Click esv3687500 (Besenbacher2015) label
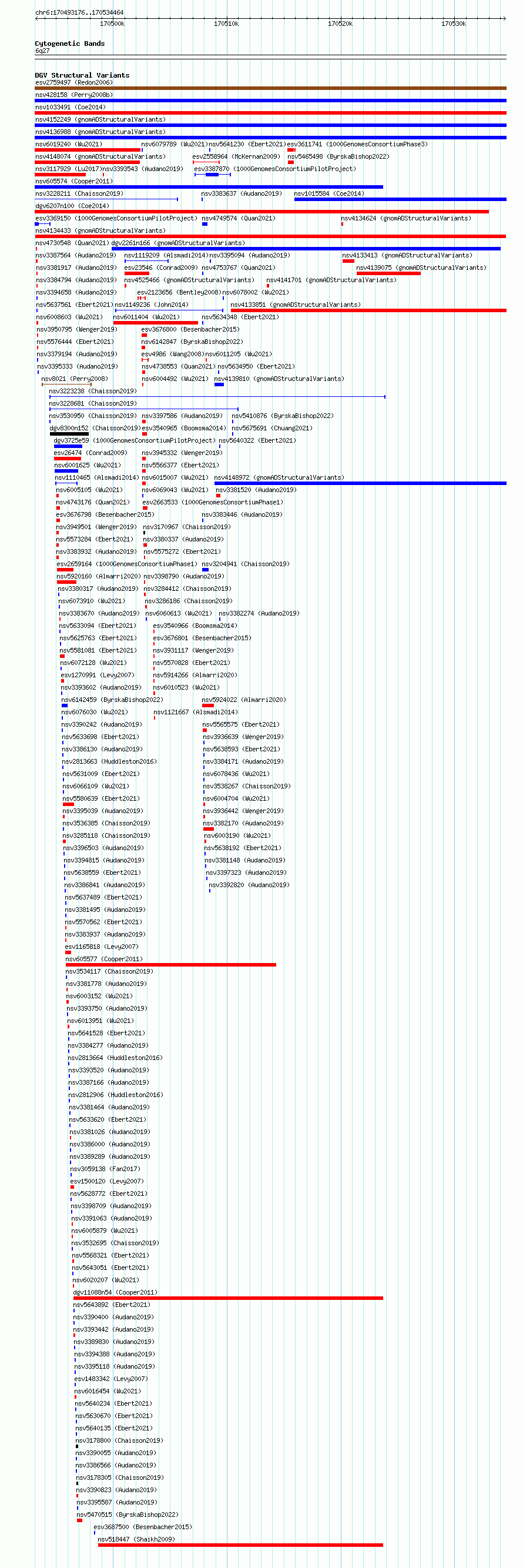Image resolution: width=523 pixels, height=1568 pixels. pyautogui.click(x=142, y=1527)
